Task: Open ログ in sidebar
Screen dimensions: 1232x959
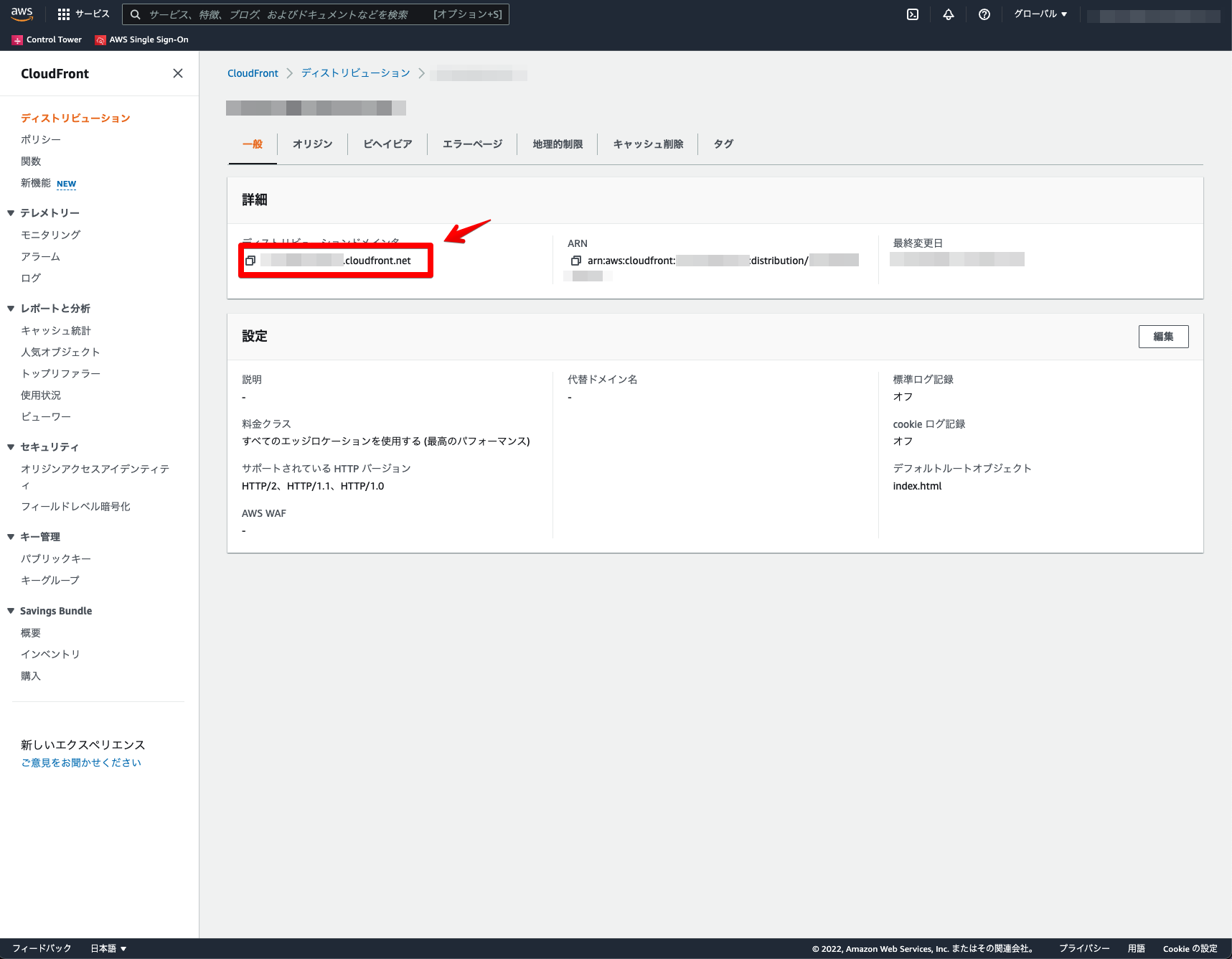Action: pyautogui.click(x=31, y=278)
